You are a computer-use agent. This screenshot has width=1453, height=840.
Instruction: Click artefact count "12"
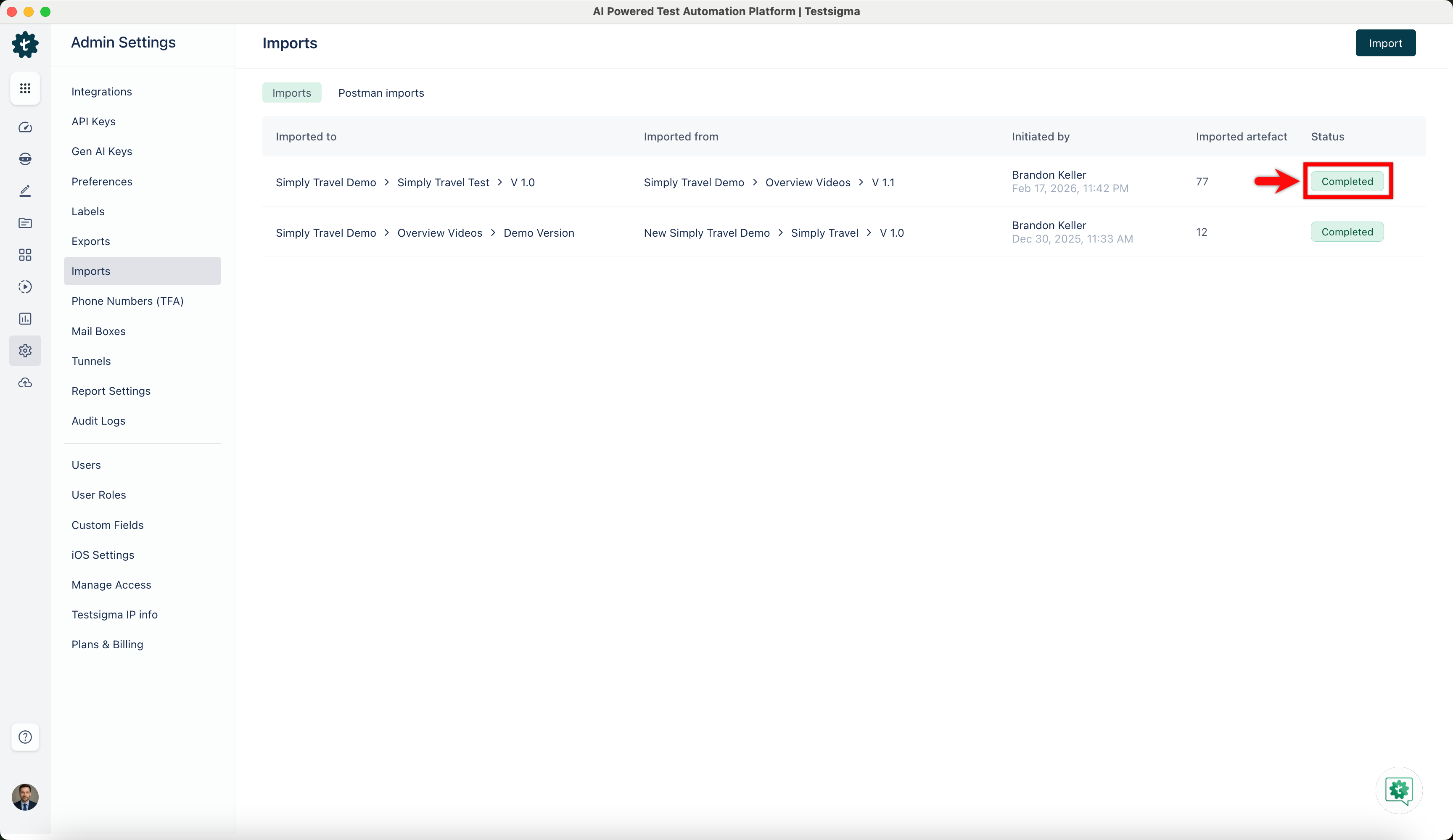(x=1201, y=232)
